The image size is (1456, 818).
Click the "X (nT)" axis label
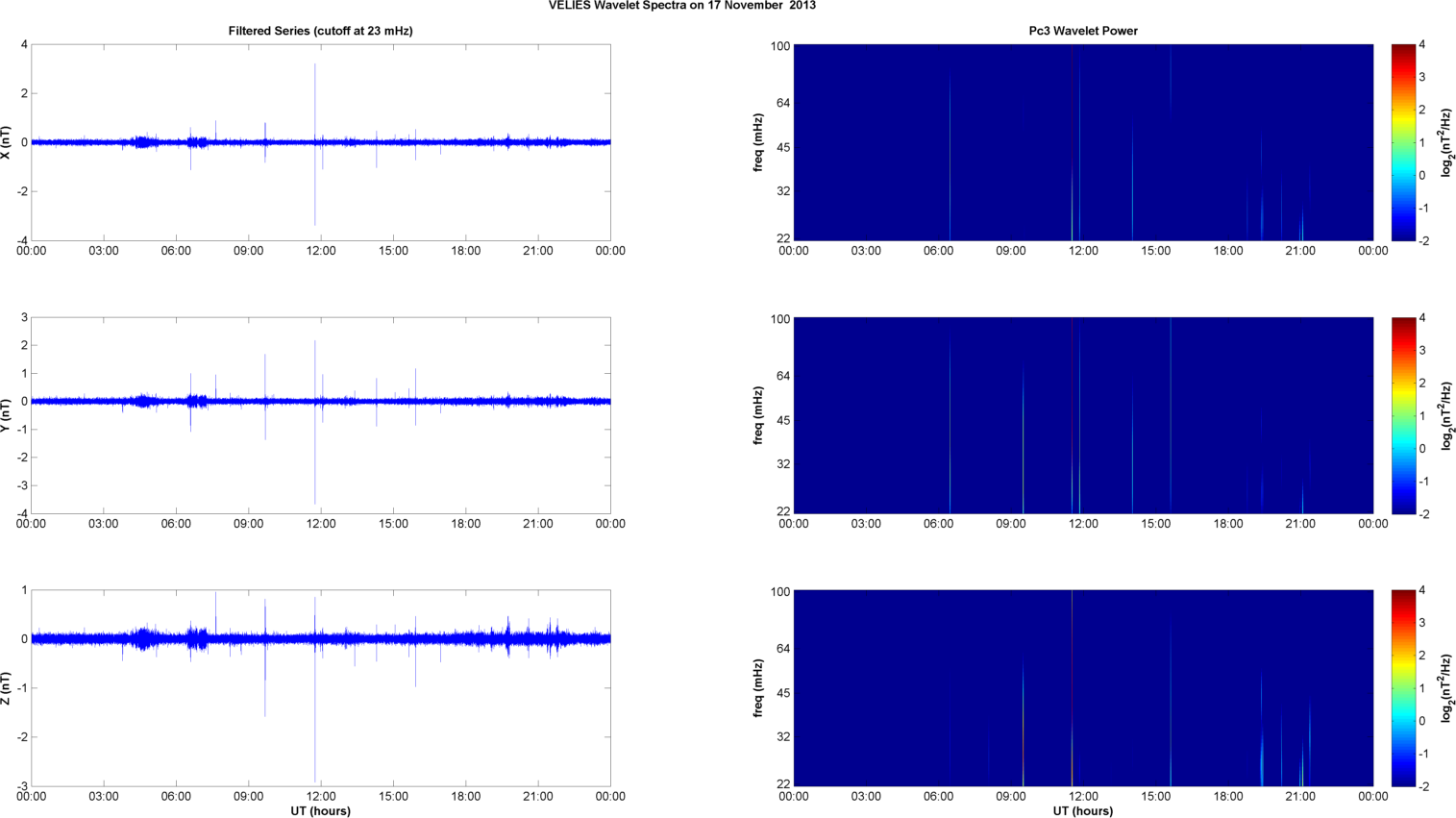tap(8, 142)
